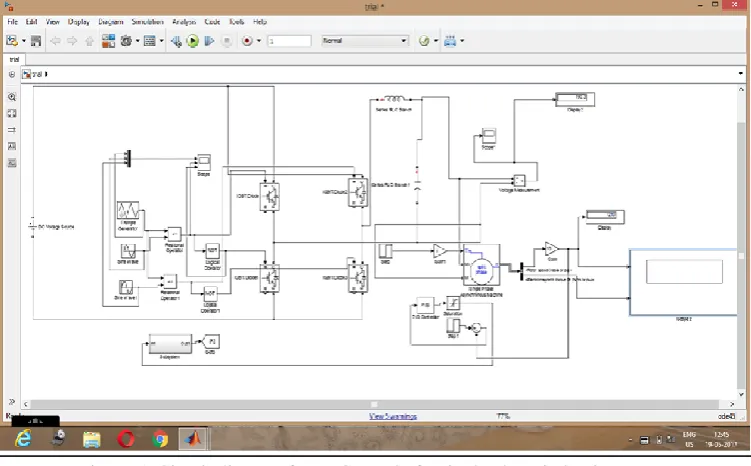Select the Sine Wave block
Image resolution: width=751 pixels, height=466 pixels.
click(x=127, y=251)
